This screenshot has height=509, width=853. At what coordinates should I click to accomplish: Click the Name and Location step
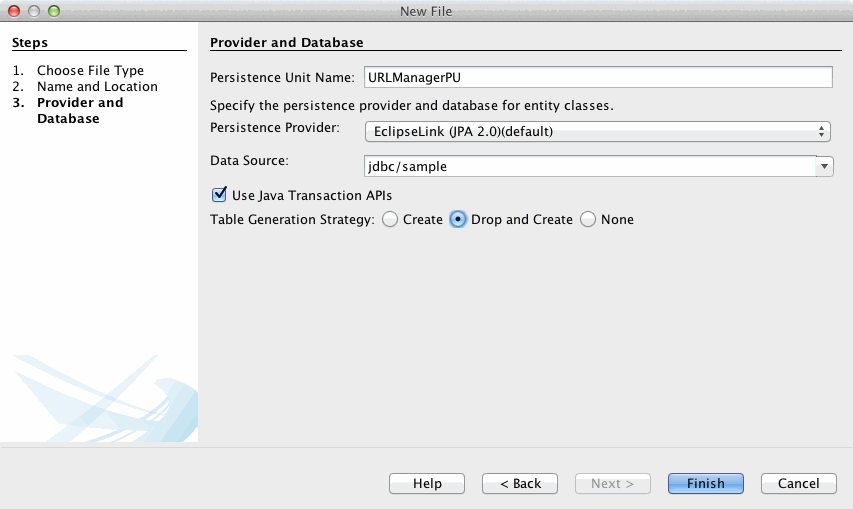tap(97, 86)
